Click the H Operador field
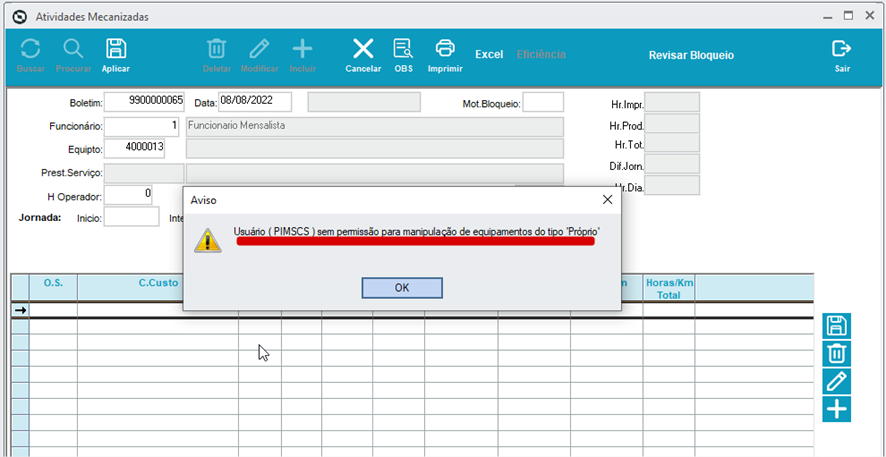The image size is (886, 457). pyautogui.click(x=129, y=195)
